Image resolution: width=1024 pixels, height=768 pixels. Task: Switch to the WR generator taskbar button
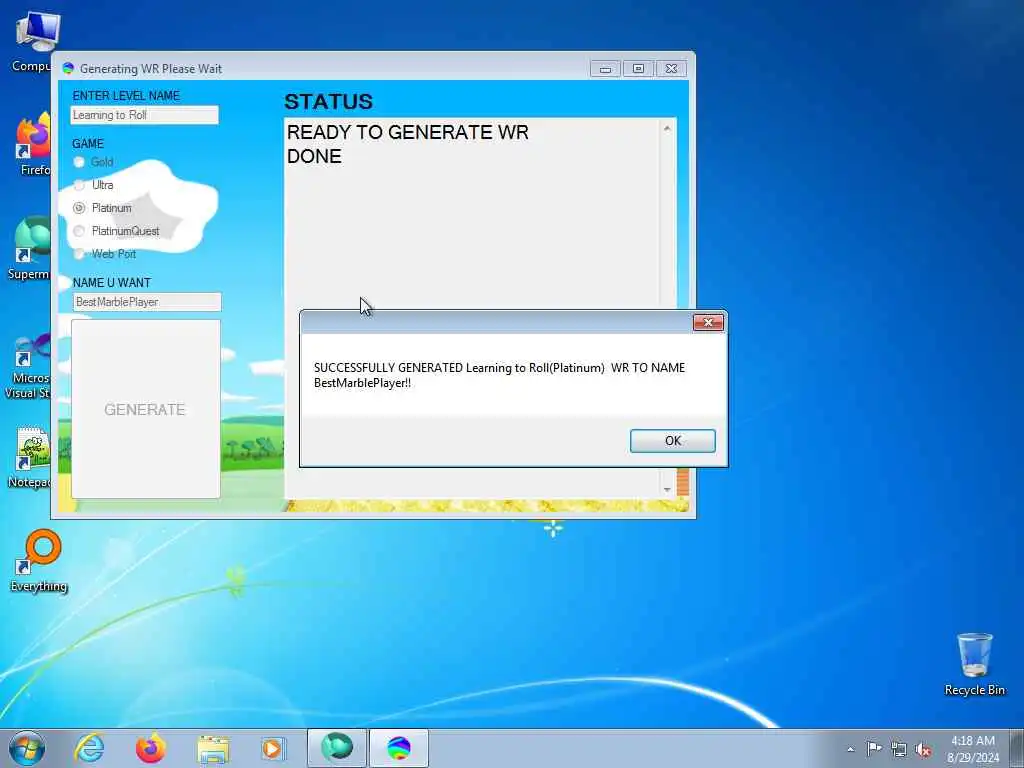coord(399,748)
